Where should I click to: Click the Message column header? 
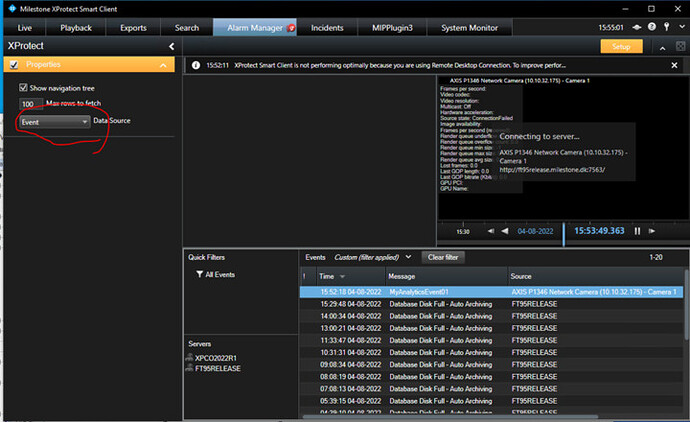pos(446,276)
